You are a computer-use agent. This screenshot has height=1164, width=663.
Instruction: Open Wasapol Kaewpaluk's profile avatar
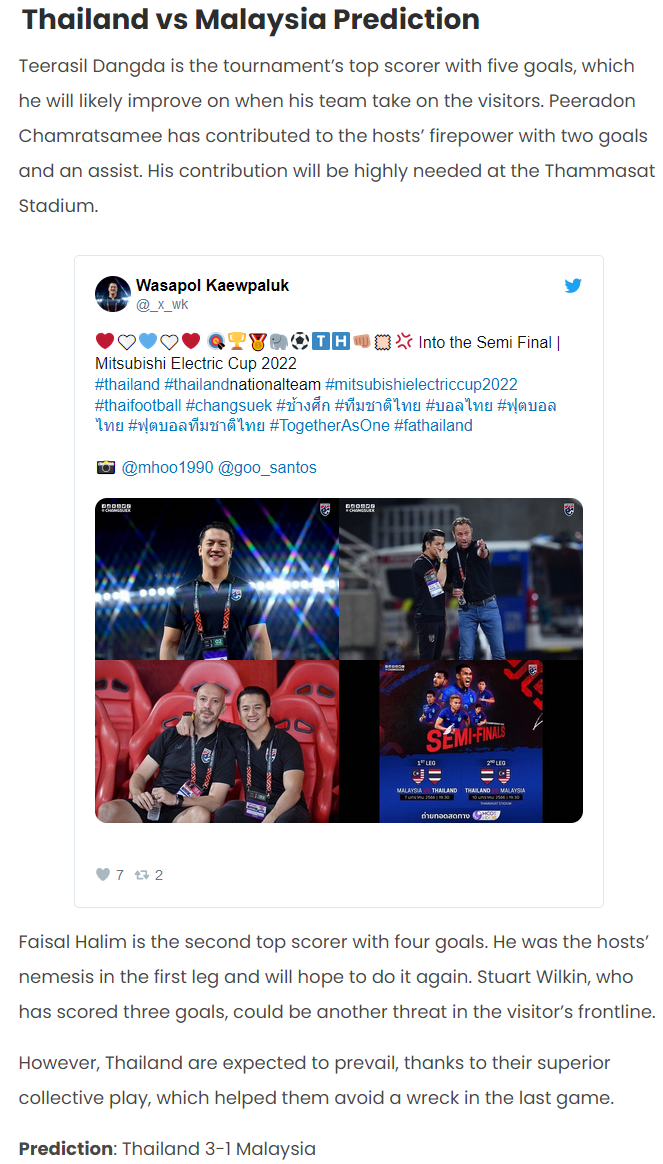113,294
